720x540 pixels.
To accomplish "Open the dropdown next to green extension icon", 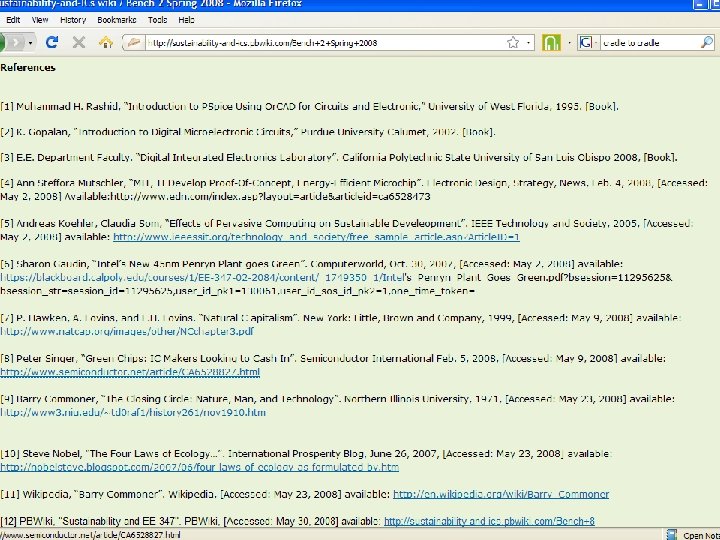I will tap(569, 43).
